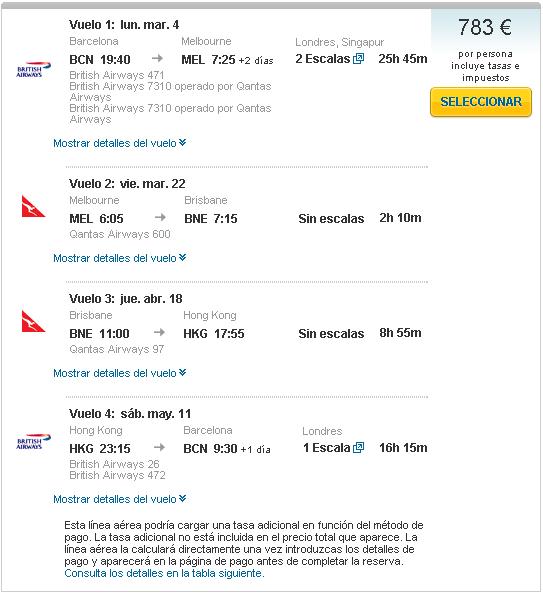Click the Qantas logo for Vuelo 2
The width and height of the screenshot is (543, 595).
[x=33, y=206]
